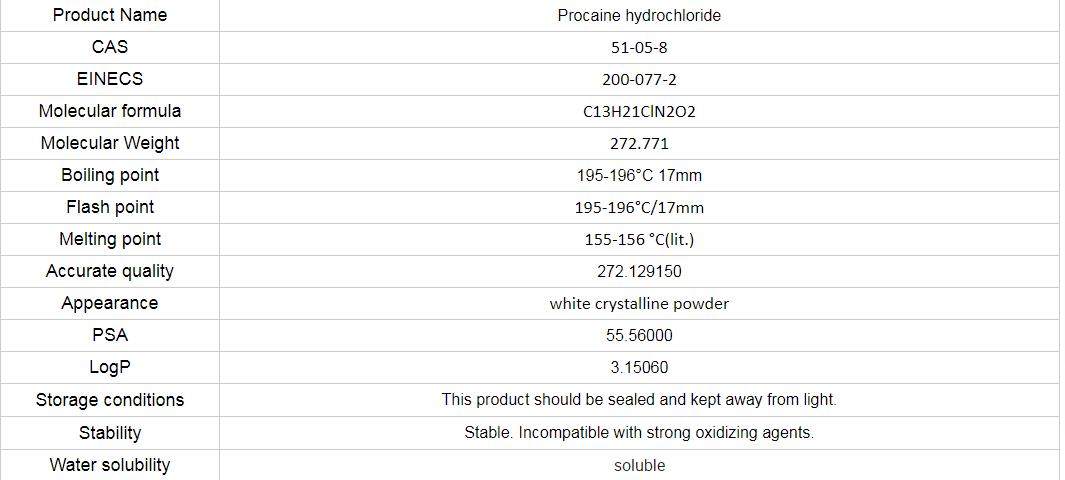The image size is (1065, 480).
Task: Select the accurate quality value 272.129150
Action: (639, 271)
